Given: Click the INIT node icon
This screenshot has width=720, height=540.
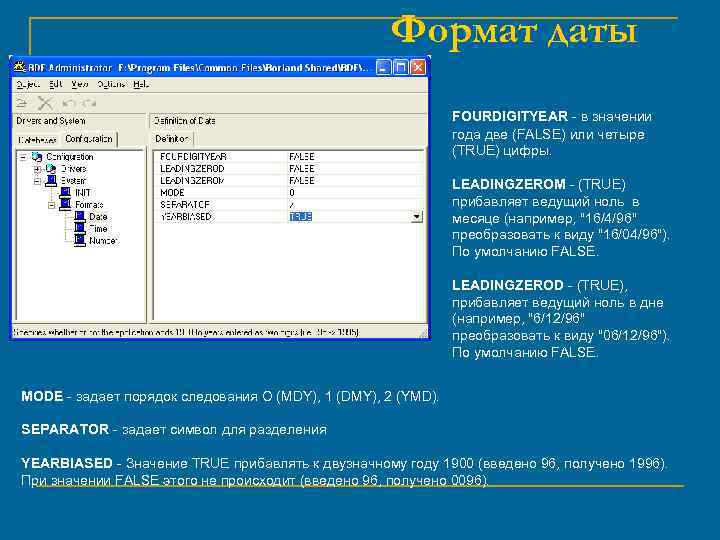Looking at the screenshot, I should 65,192.
